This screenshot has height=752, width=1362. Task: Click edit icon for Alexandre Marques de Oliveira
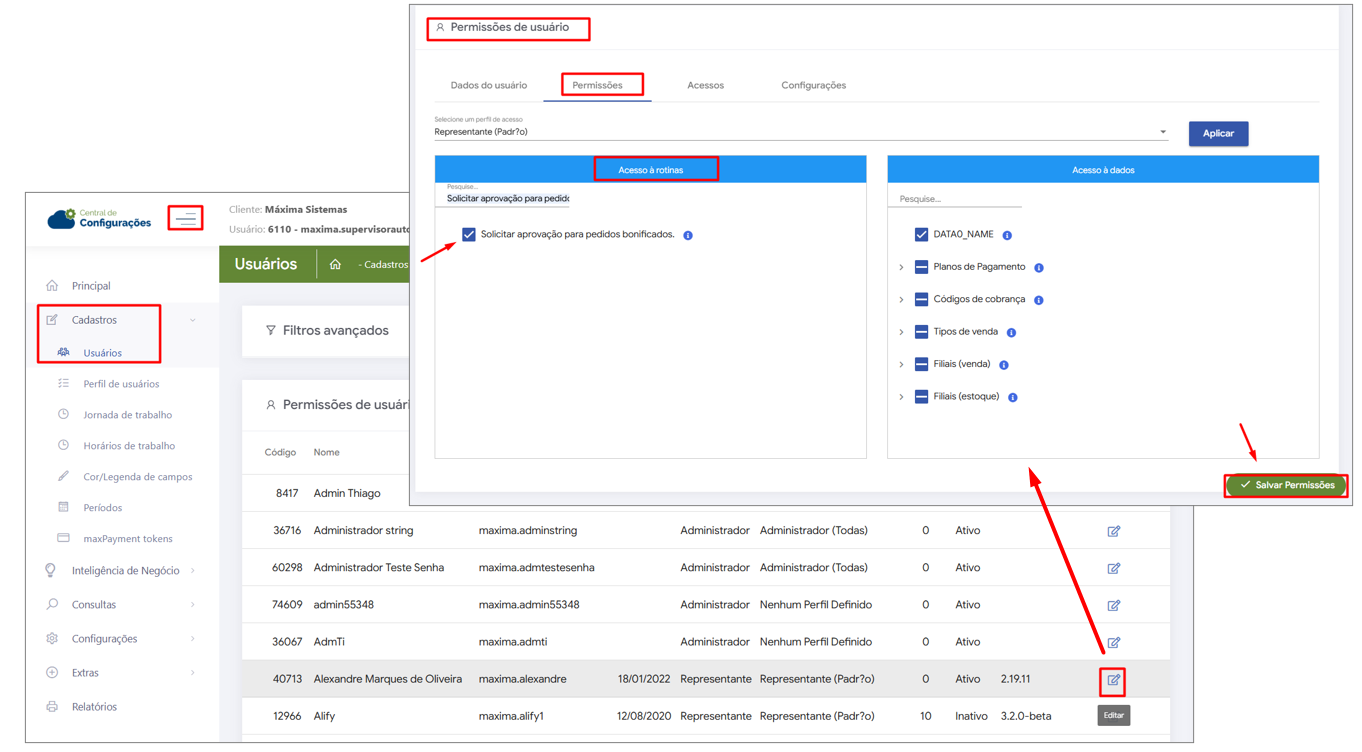pyautogui.click(x=1113, y=680)
